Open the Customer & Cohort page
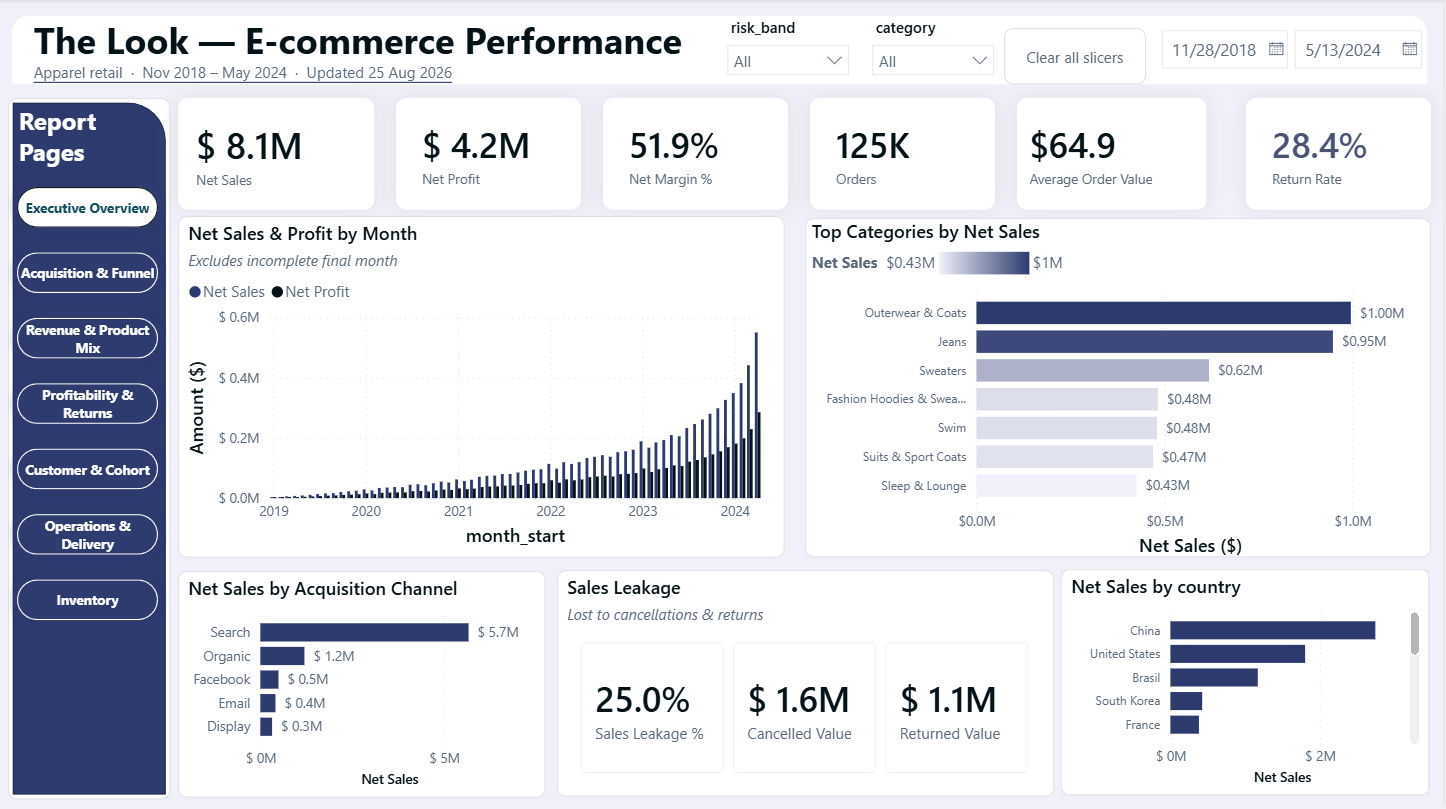Image resolution: width=1446 pixels, height=809 pixels. pos(88,470)
